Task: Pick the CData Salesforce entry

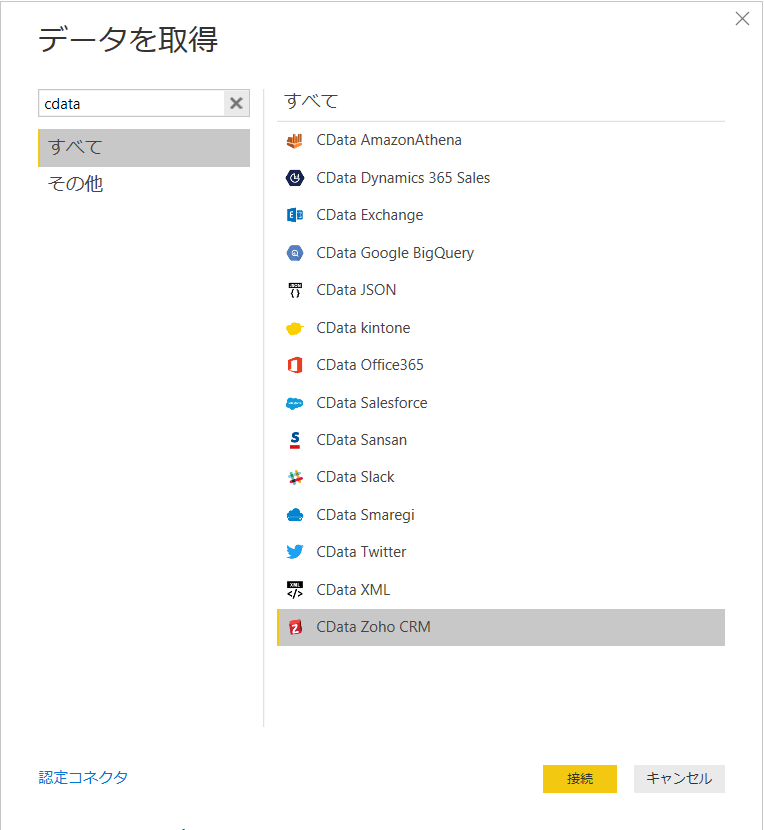Action: click(x=501, y=403)
